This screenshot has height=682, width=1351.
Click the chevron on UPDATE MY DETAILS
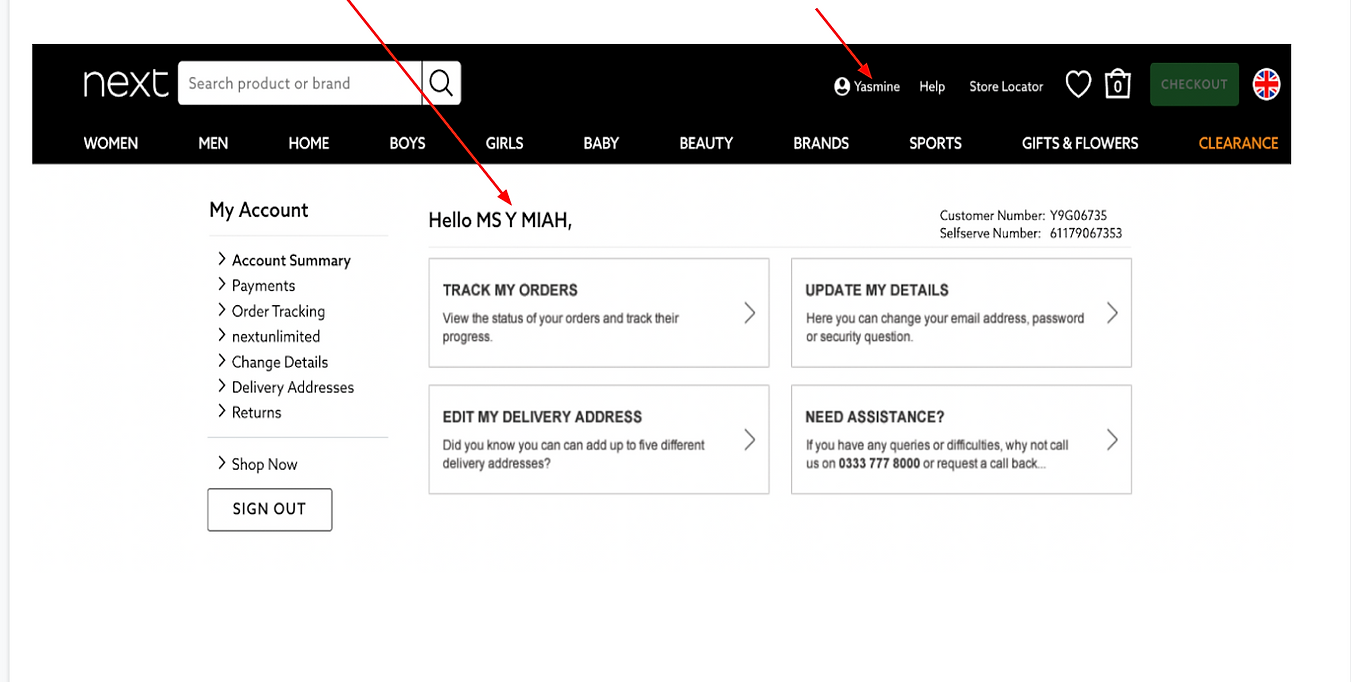coord(1112,313)
